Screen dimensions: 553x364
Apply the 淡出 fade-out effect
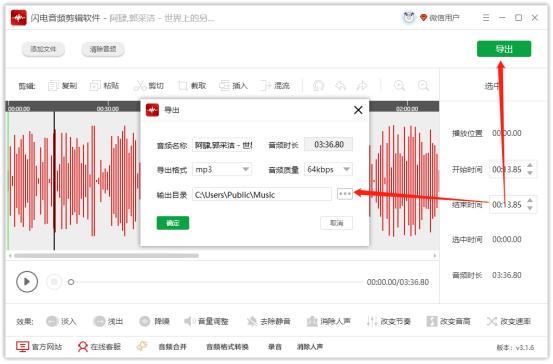(x=108, y=321)
